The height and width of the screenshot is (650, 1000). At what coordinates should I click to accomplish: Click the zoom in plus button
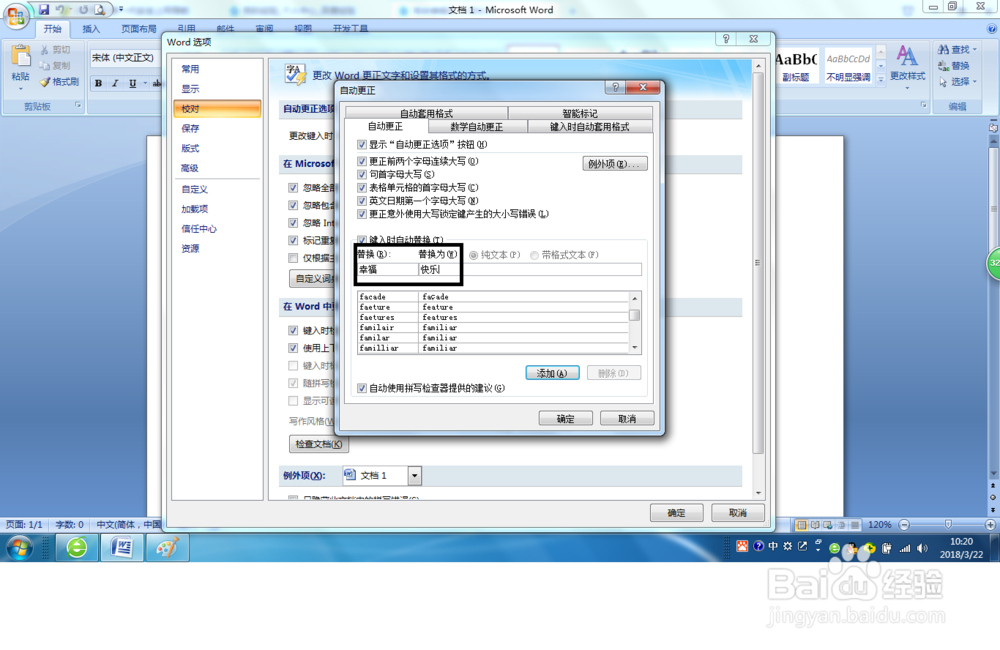pos(990,525)
